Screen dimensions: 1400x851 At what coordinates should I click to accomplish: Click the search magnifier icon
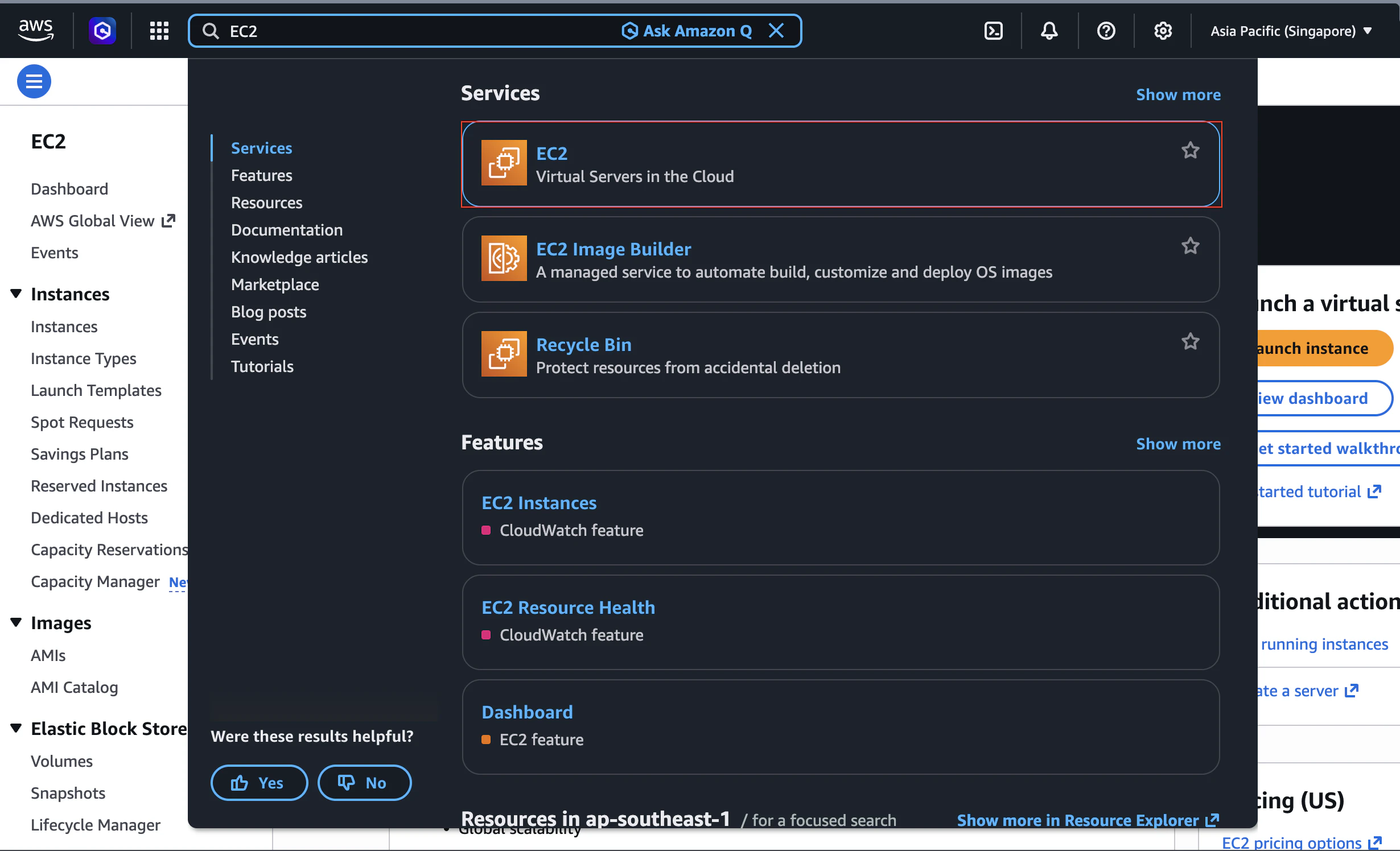pyautogui.click(x=211, y=31)
